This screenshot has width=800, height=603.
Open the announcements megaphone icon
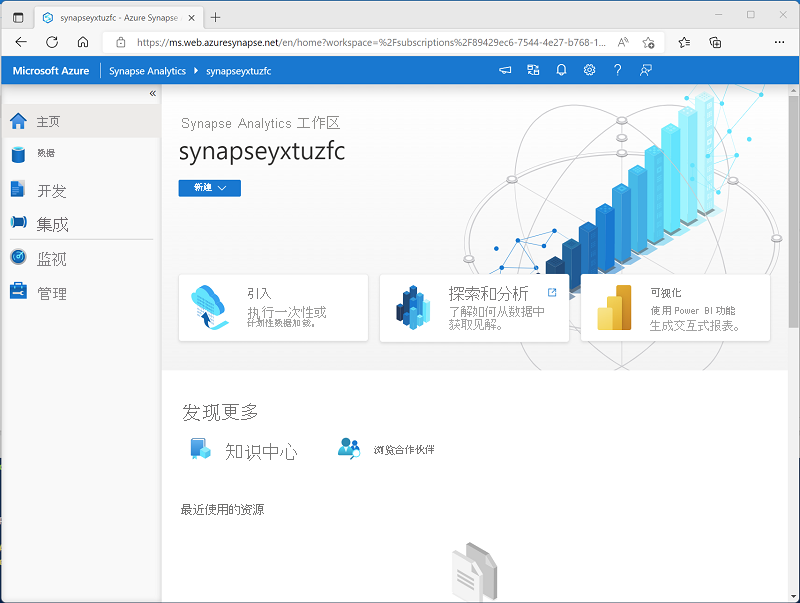click(505, 70)
